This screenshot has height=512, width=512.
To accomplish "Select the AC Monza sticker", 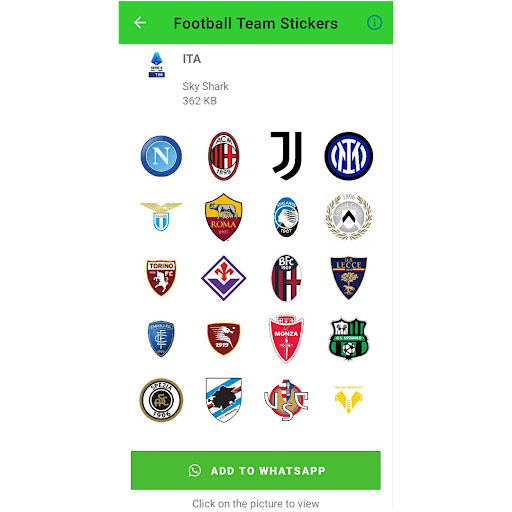I will [x=286, y=338].
